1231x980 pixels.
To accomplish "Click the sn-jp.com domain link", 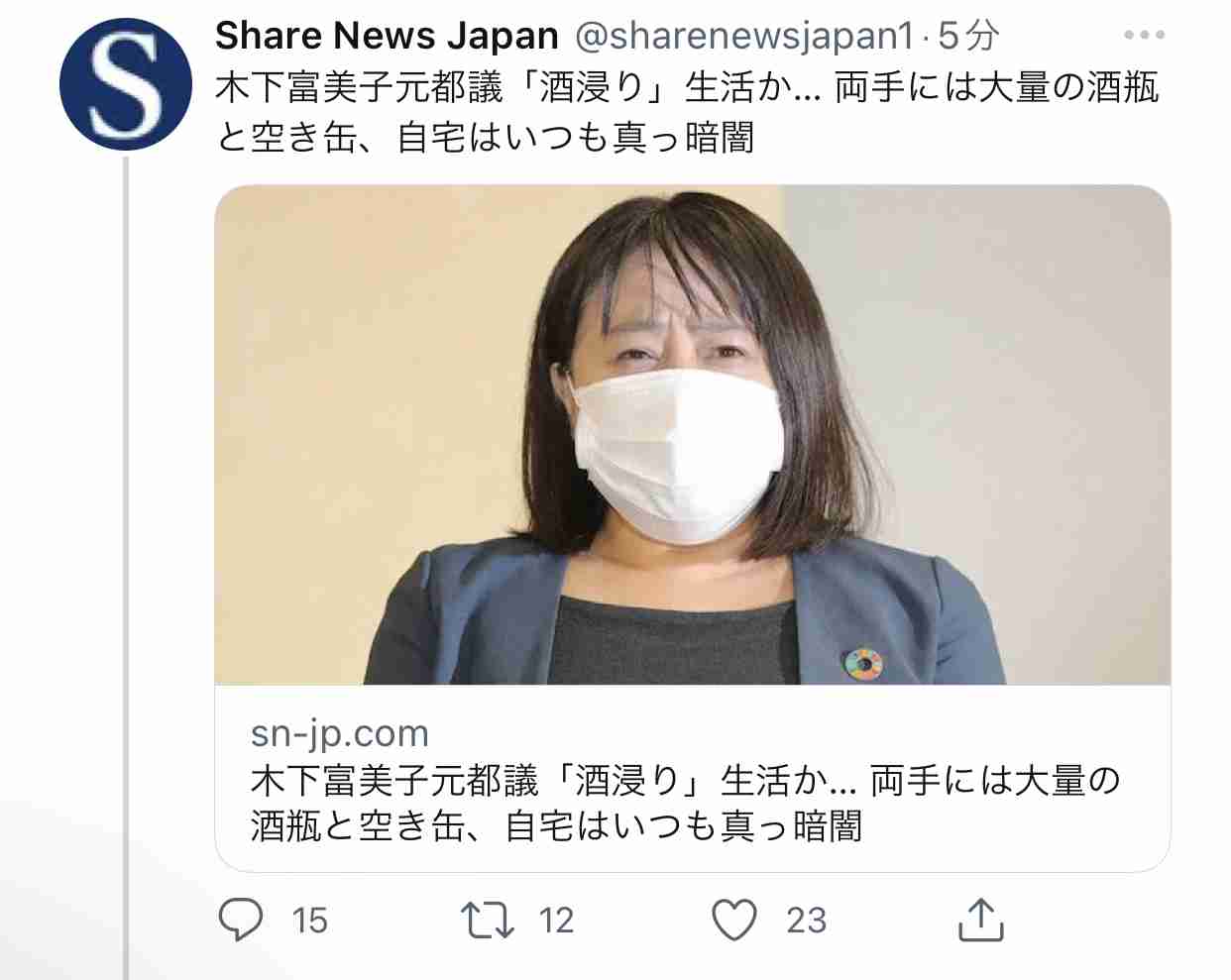I will pyautogui.click(x=340, y=733).
